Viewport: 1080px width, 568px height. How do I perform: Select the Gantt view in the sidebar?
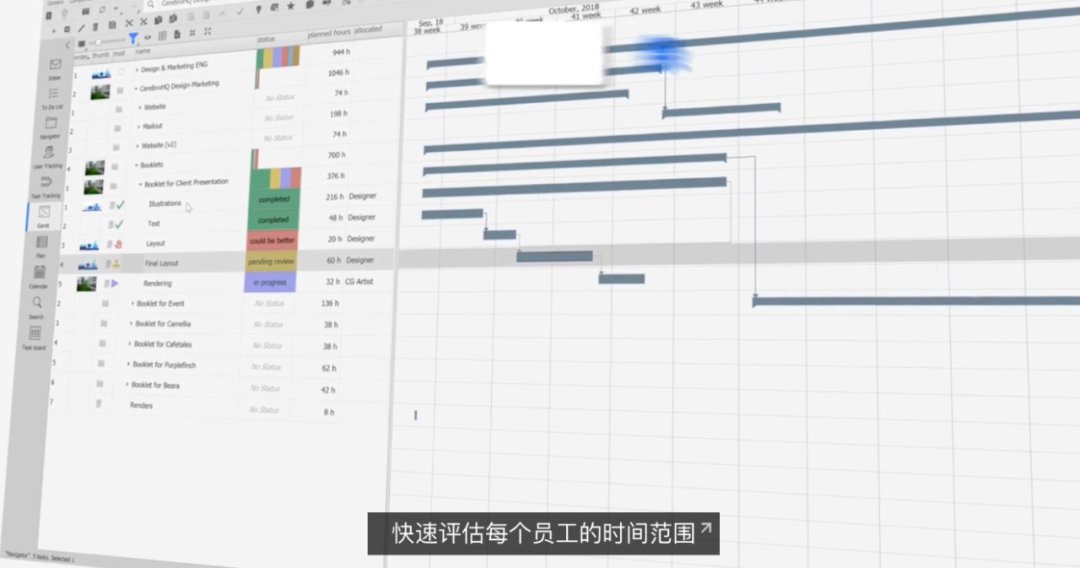click(44, 215)
